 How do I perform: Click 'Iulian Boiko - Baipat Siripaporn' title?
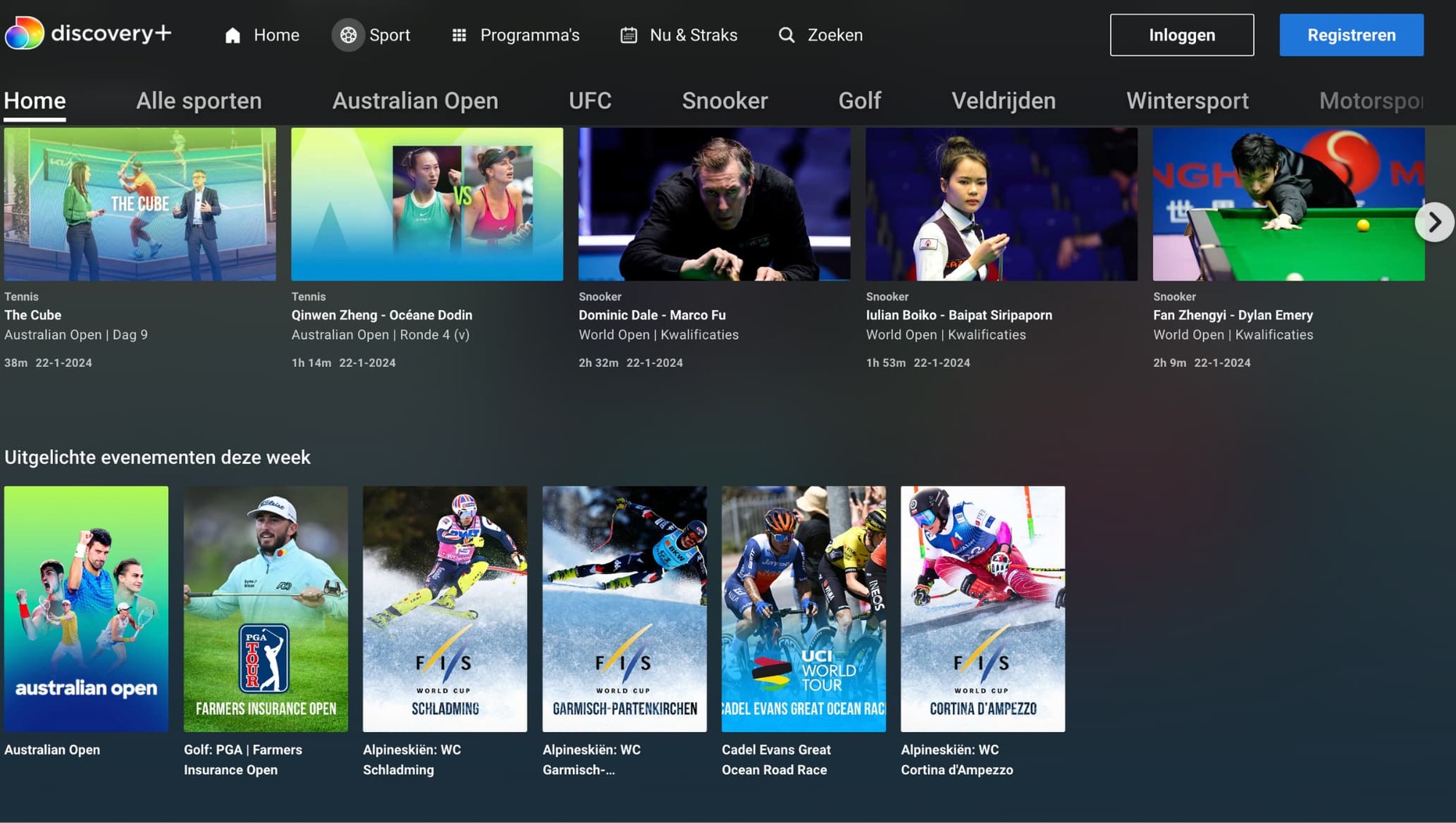(959, 315)
